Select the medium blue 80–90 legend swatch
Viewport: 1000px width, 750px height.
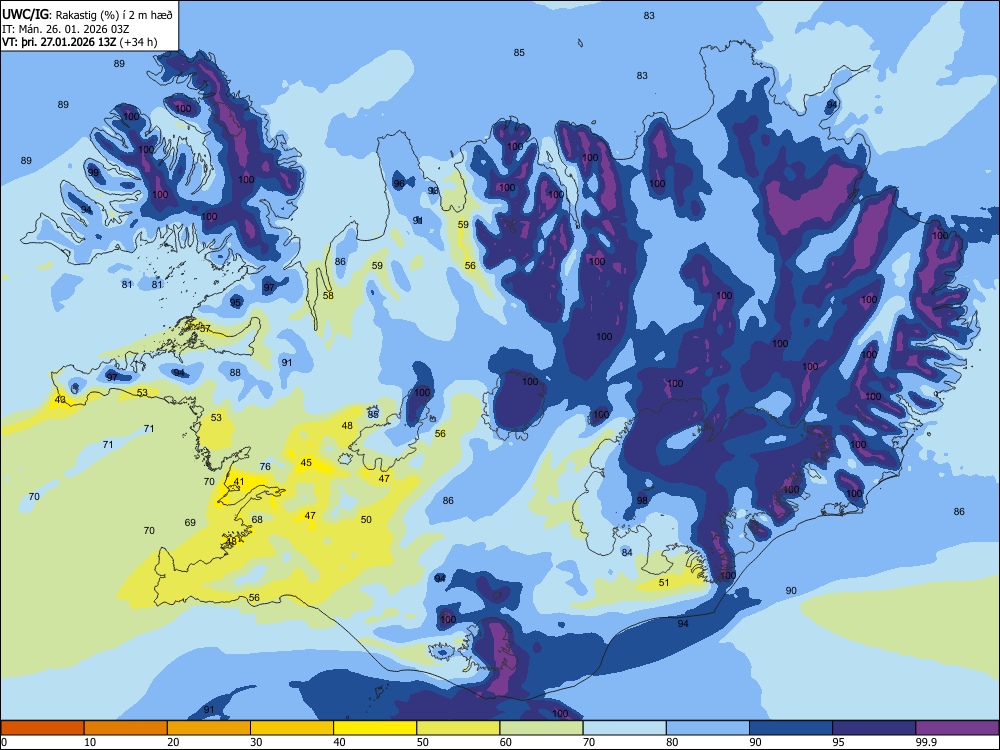708,728
